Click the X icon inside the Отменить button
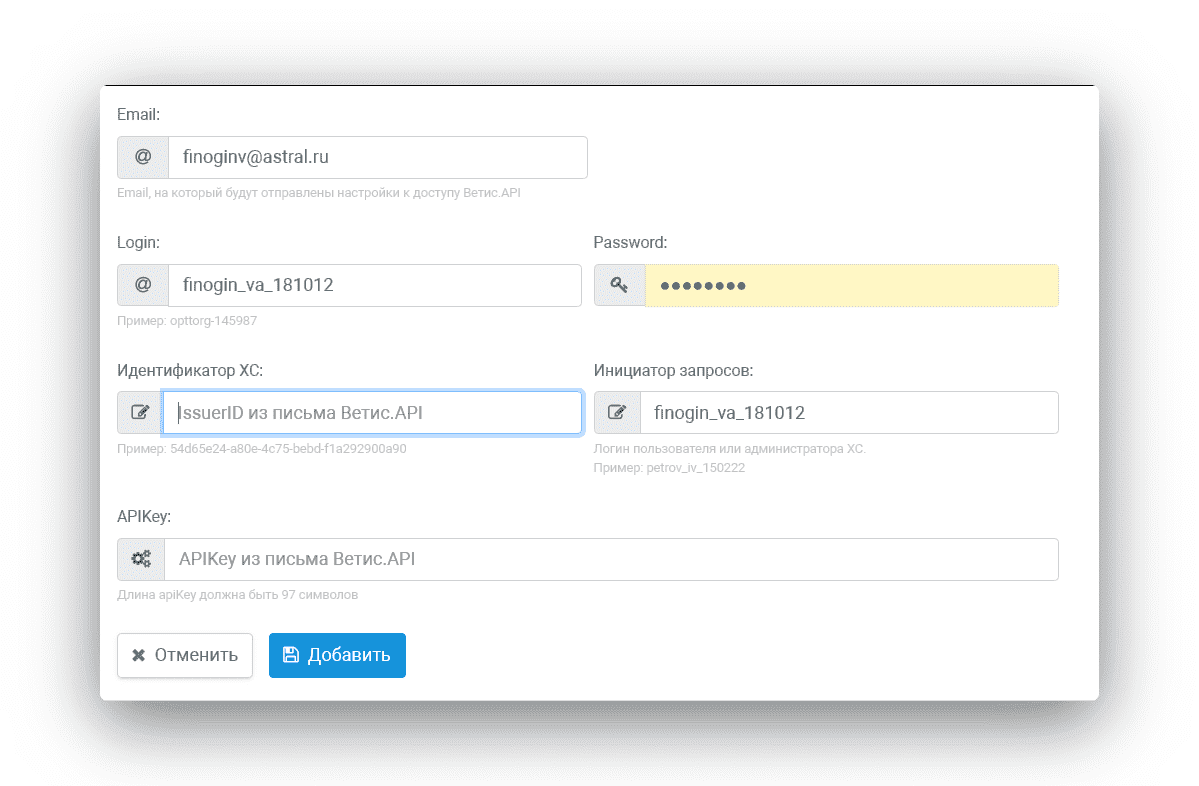The width and height of the screenshot is (1199, 786). (x=137, y=655)
